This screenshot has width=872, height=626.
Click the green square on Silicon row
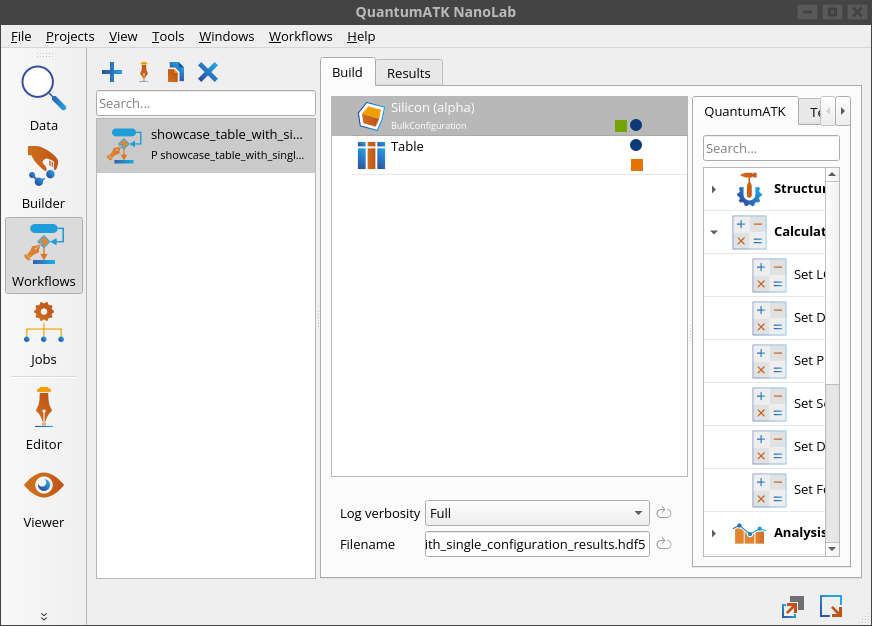click(x=621, y=126)
